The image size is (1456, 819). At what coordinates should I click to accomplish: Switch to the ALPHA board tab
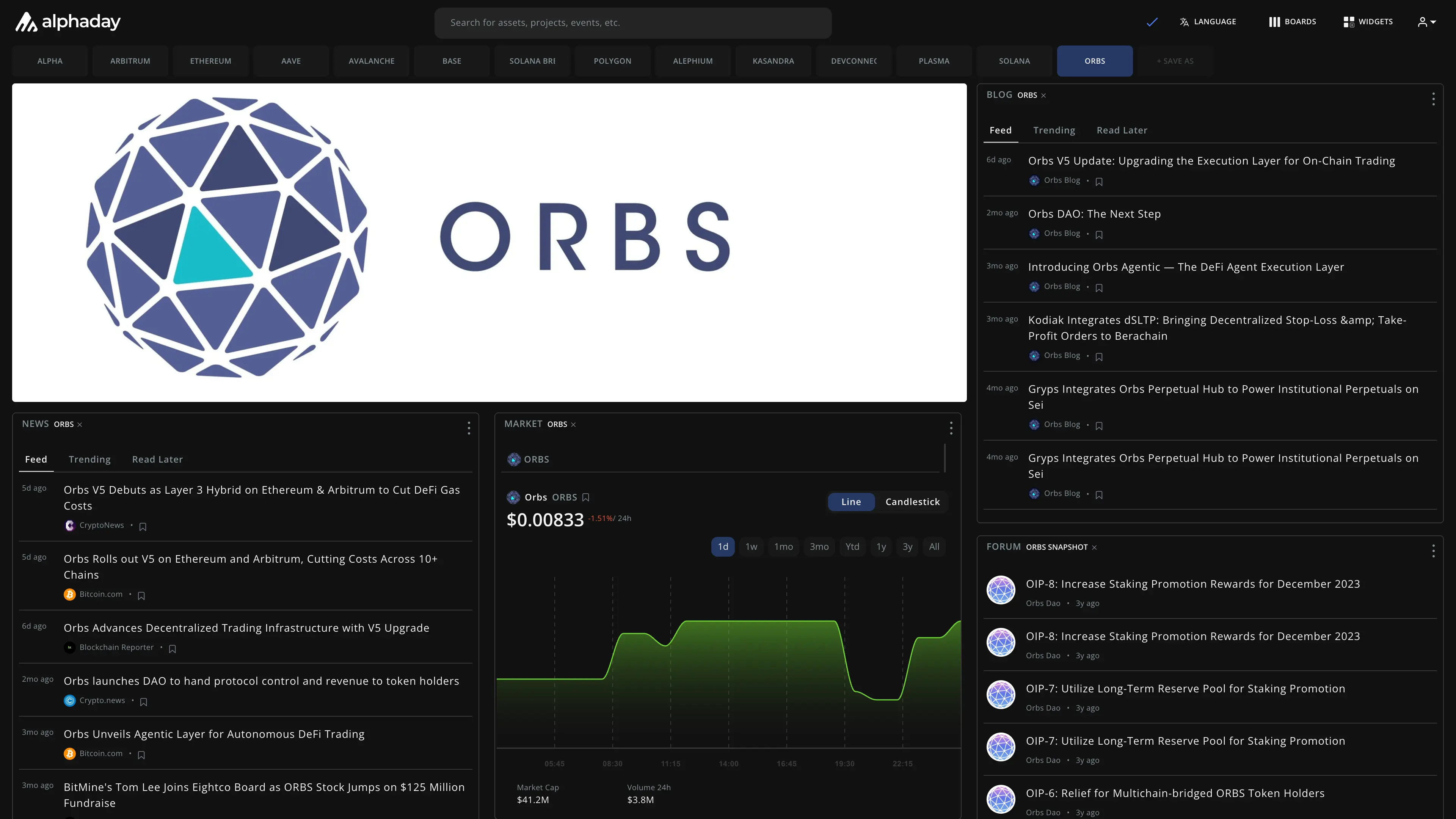click(x=50, y=61)
